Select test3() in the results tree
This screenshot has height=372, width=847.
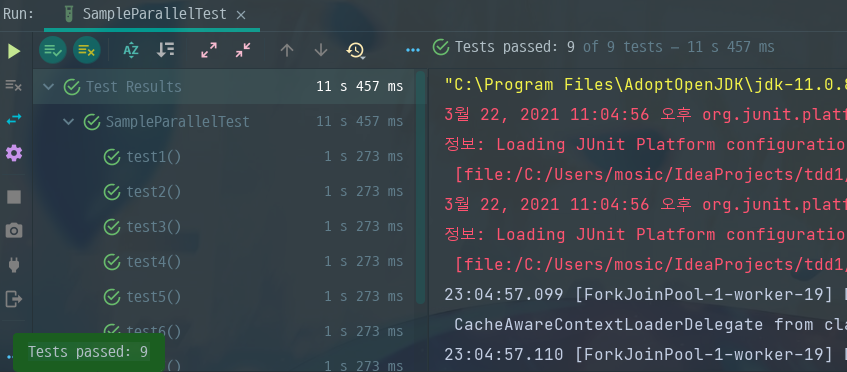pyautogui.click(x=153, y=227)
